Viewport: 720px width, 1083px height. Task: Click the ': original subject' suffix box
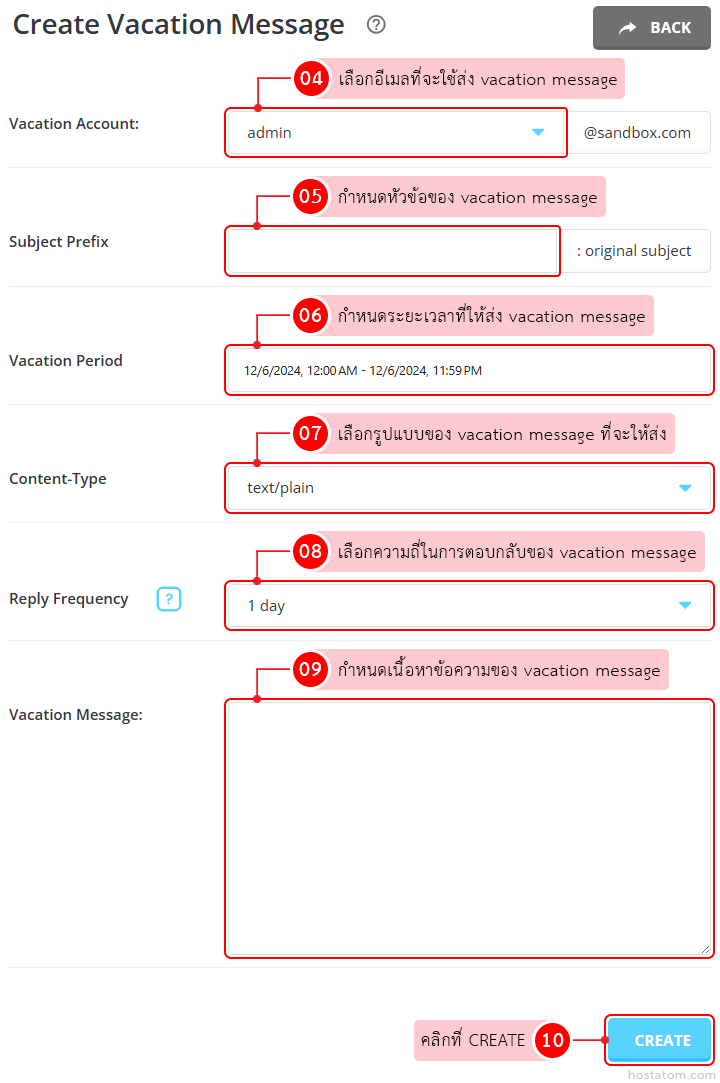[634, 251]
